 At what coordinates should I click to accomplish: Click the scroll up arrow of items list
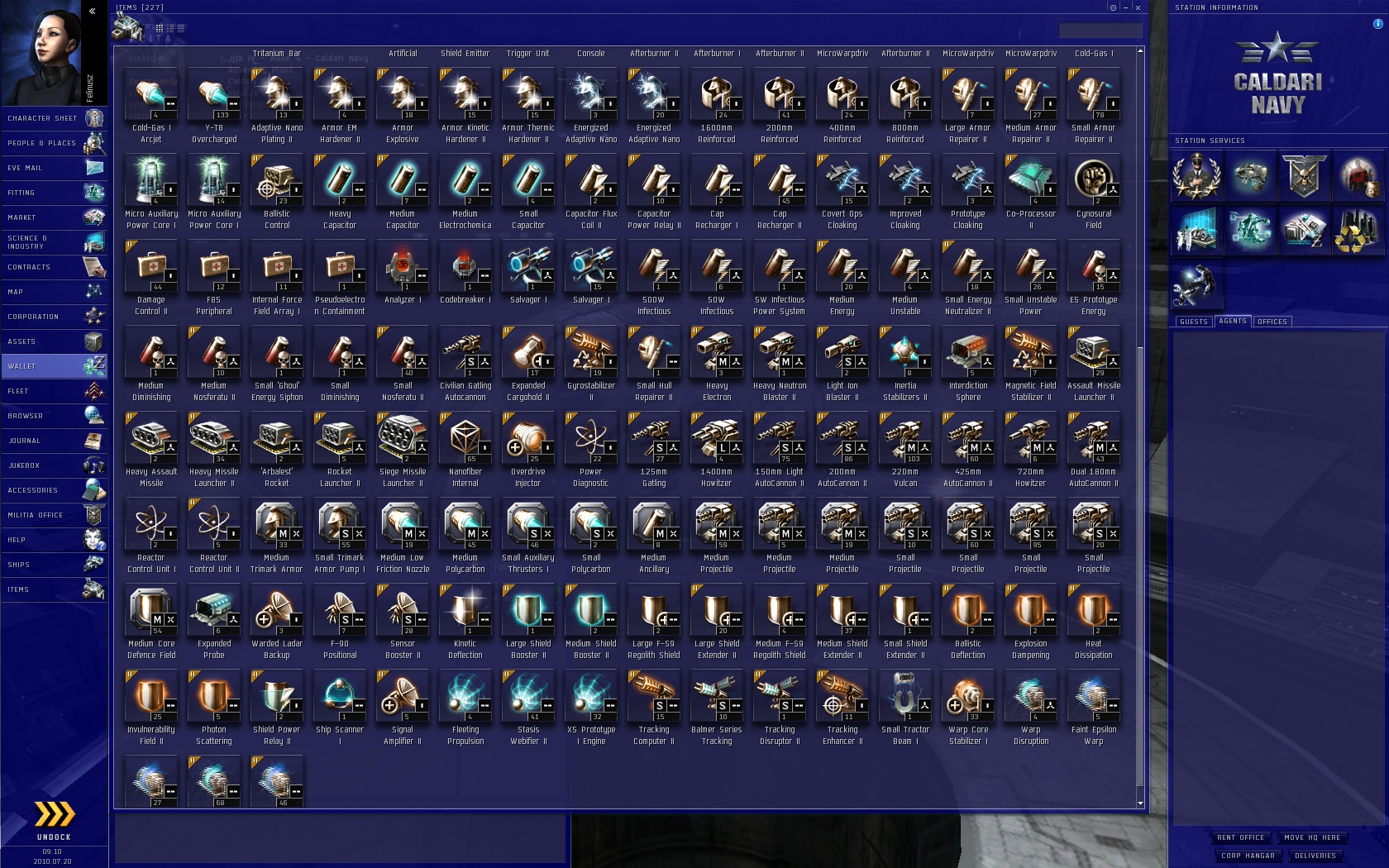(1140, 51)
